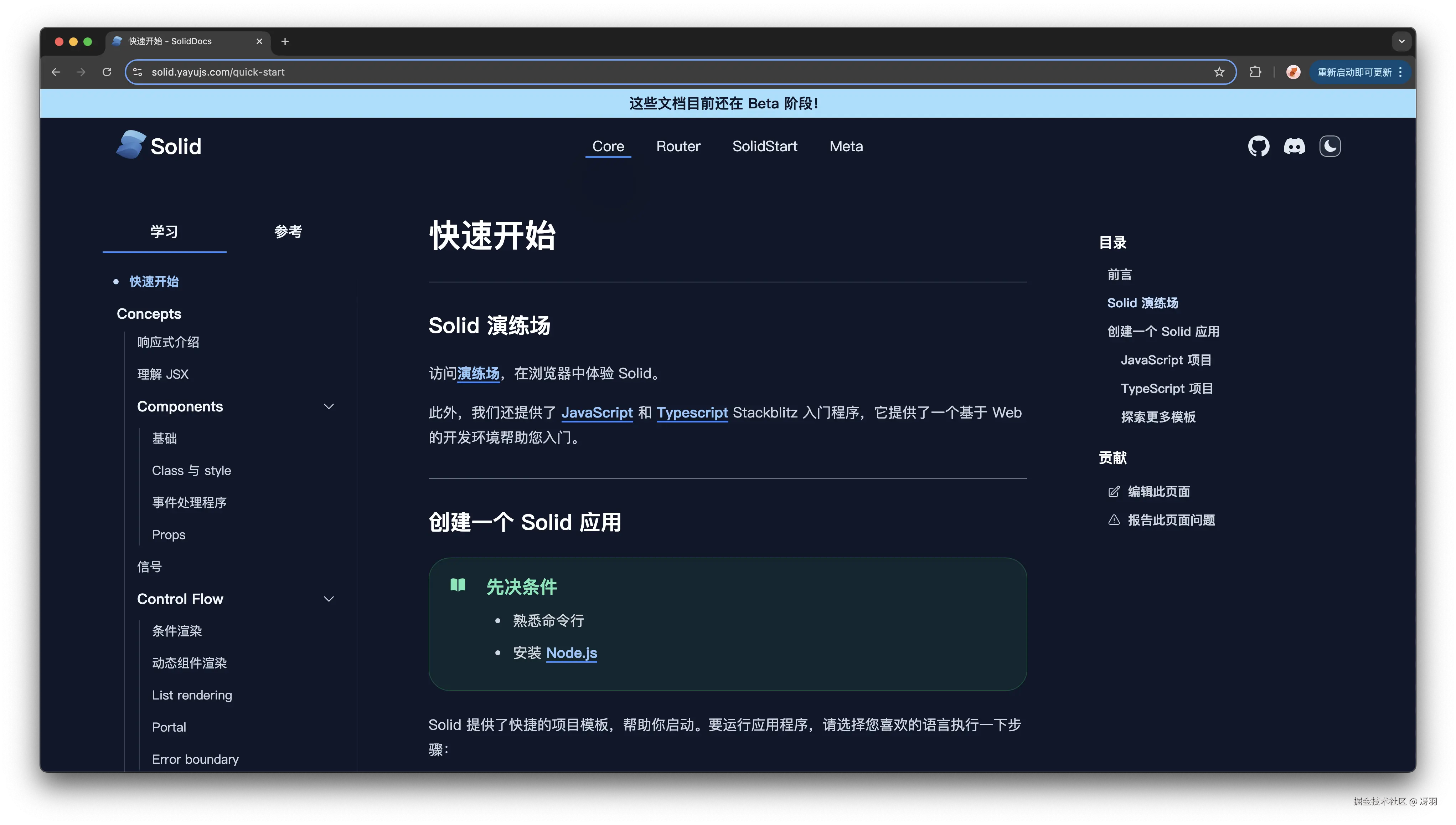1456x825 pixels.
Task: Go back using the back arrow
Action: point(56,72)
